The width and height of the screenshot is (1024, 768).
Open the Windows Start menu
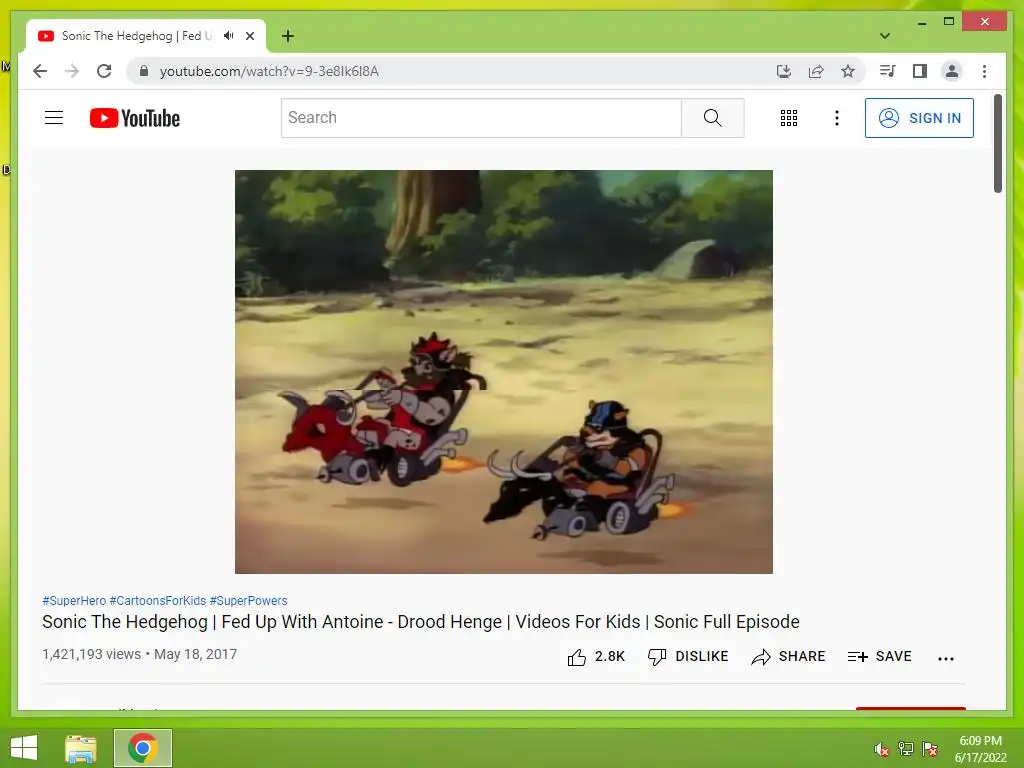(24, 748)
